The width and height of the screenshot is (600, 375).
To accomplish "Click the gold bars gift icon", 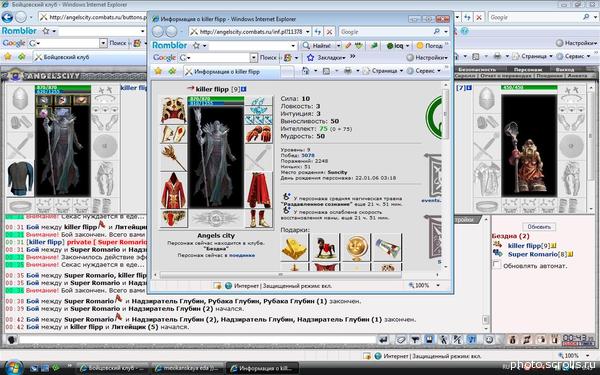I will 295,247.
